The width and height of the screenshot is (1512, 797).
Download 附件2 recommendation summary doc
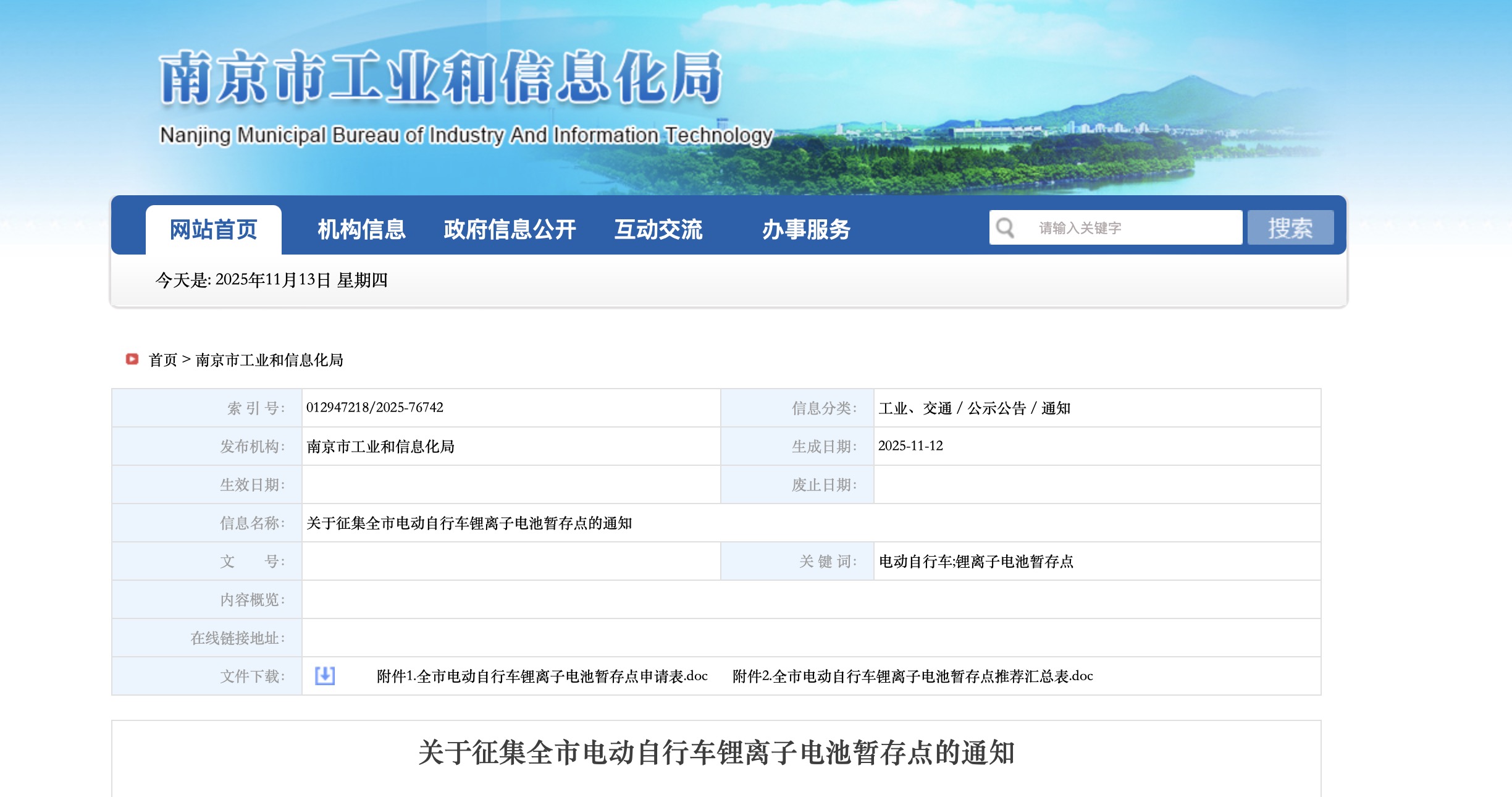912,677
